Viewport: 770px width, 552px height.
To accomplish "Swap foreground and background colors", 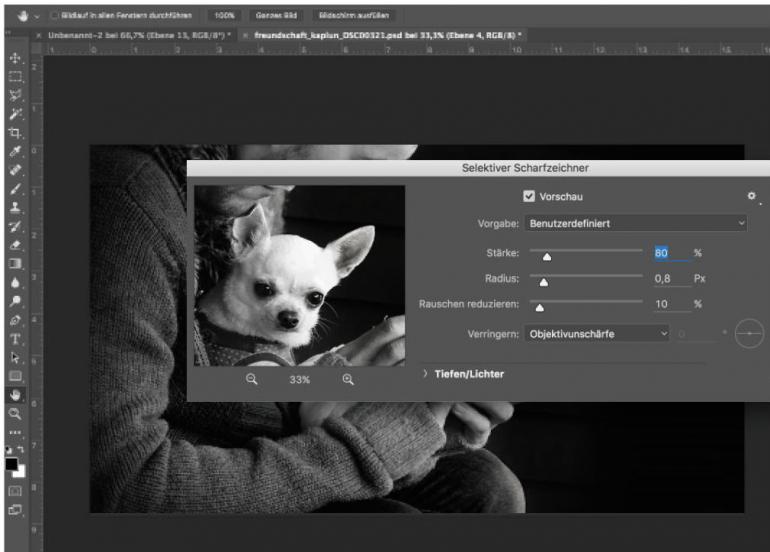I will pyautogui.click(x=21, y=449).
